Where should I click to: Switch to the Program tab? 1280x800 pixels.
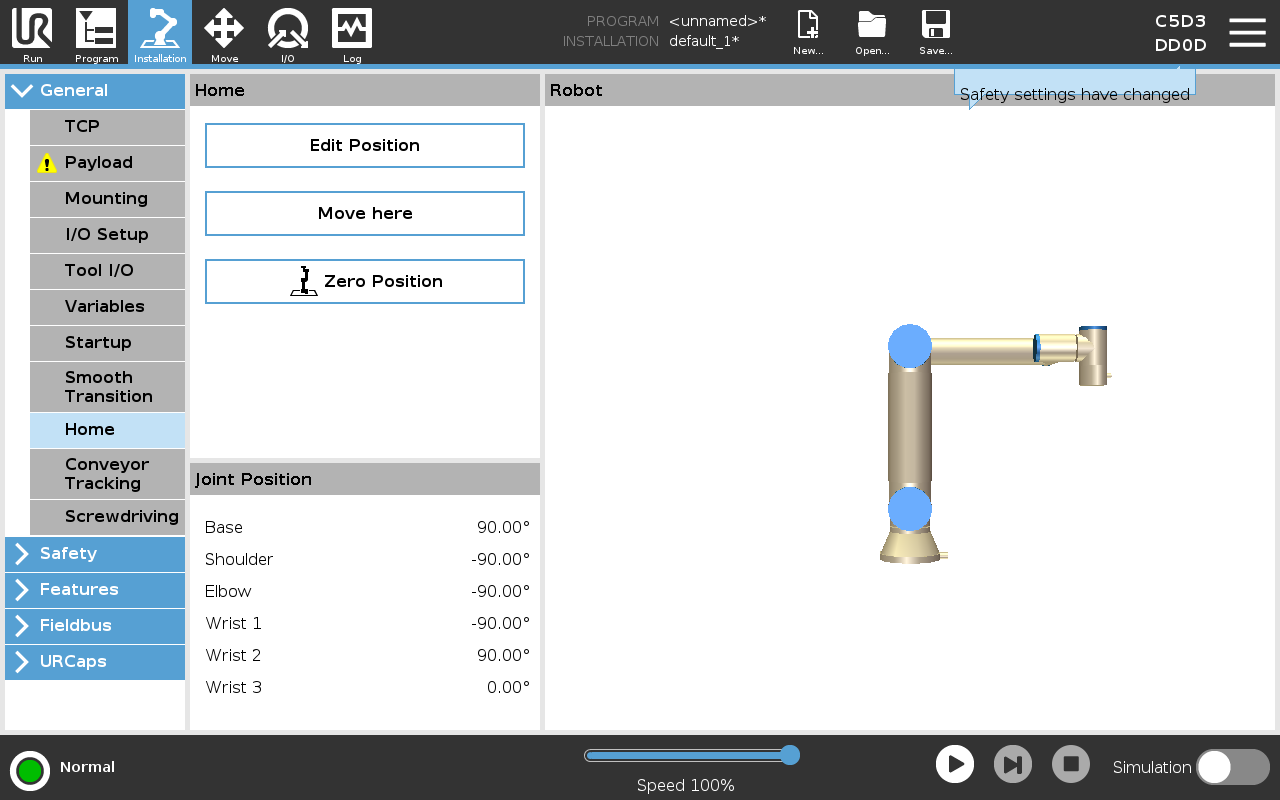pyautogui.click(x=96, y=32)
